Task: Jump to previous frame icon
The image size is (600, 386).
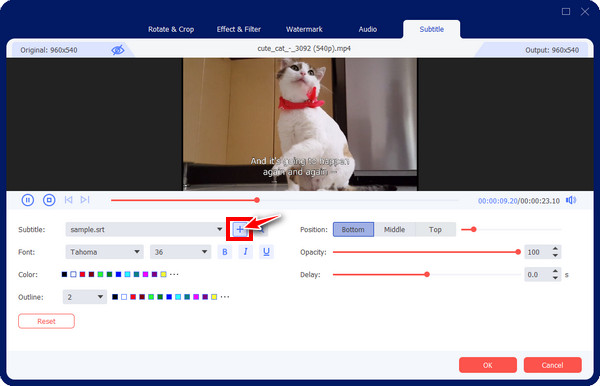Action: coord(68,200)
